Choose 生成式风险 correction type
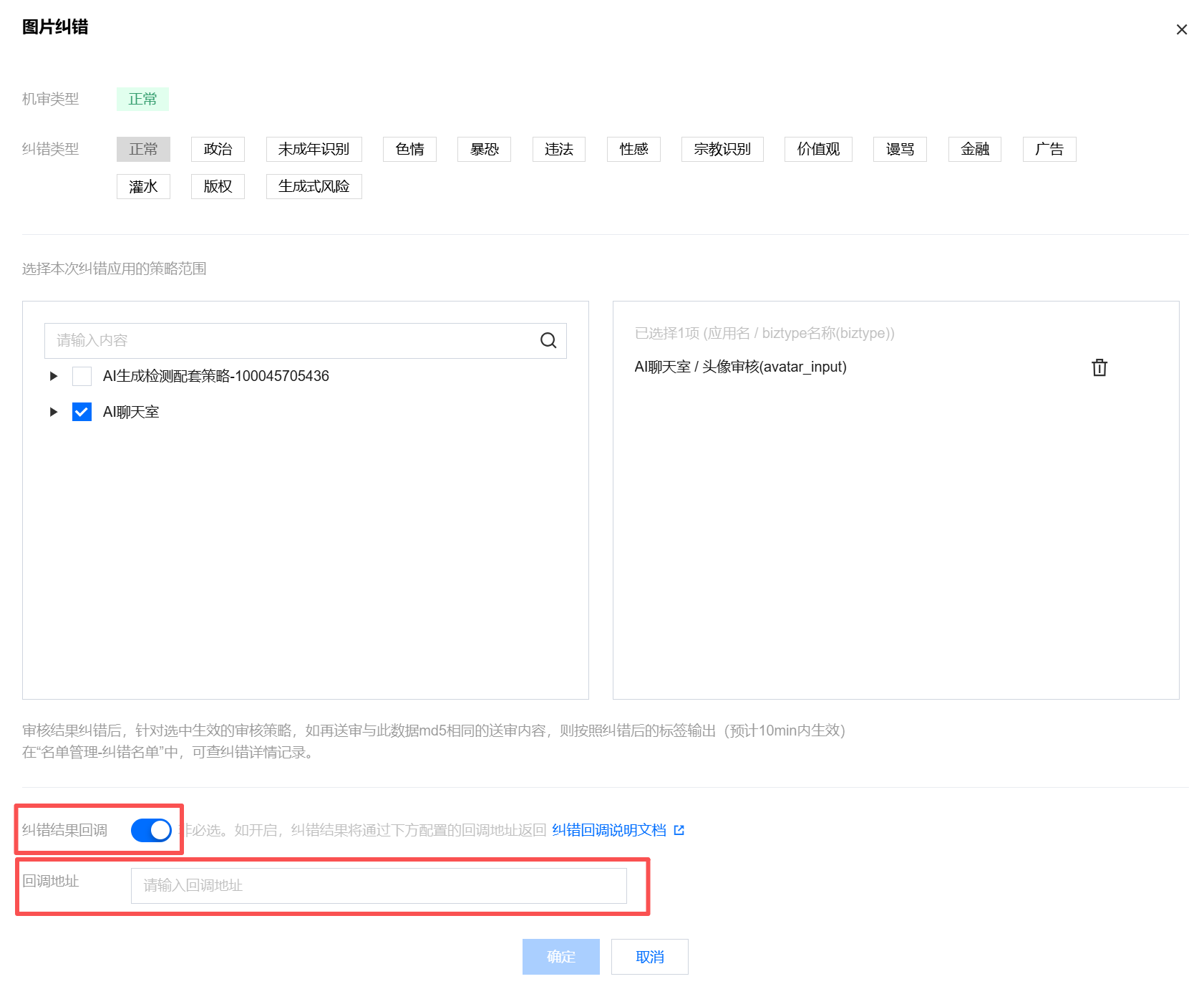This screenshot has height=984, width=1204. pyautogui.click(x=314, y=186)
